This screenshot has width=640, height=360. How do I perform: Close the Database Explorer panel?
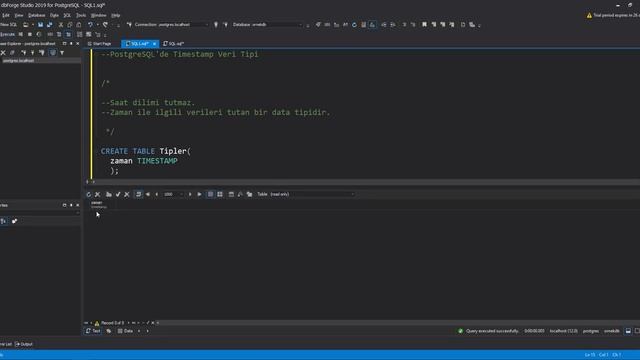click(x=78, y=44)
